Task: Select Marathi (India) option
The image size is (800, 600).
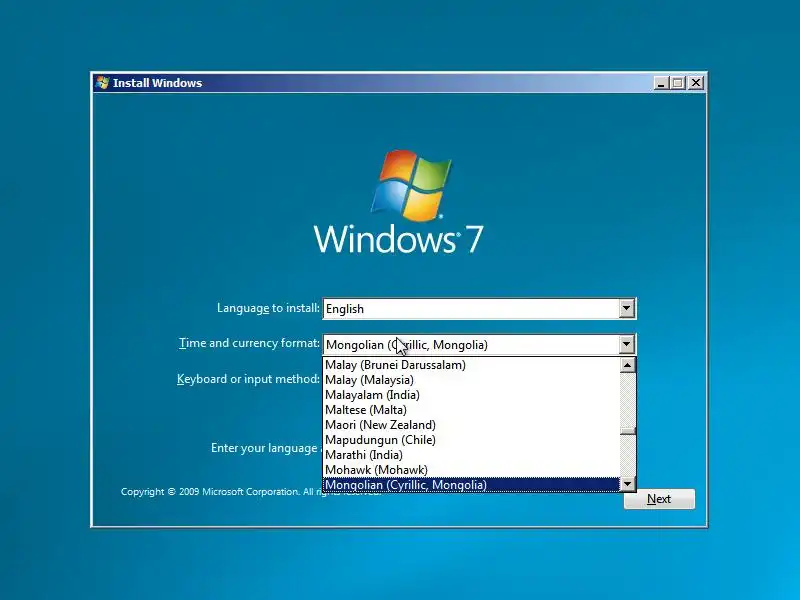Action: (x=471, y=455)
